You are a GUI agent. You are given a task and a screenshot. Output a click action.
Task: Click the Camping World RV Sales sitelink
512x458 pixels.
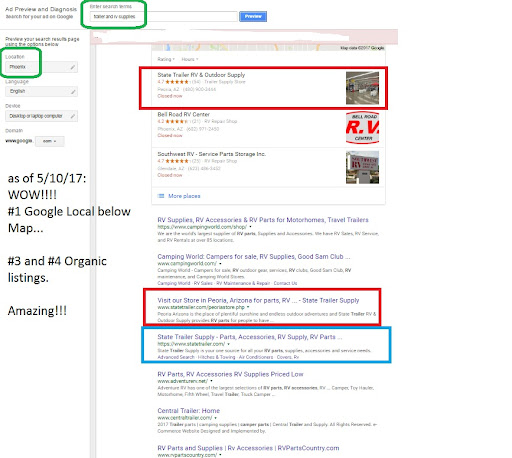coord(203,283)
